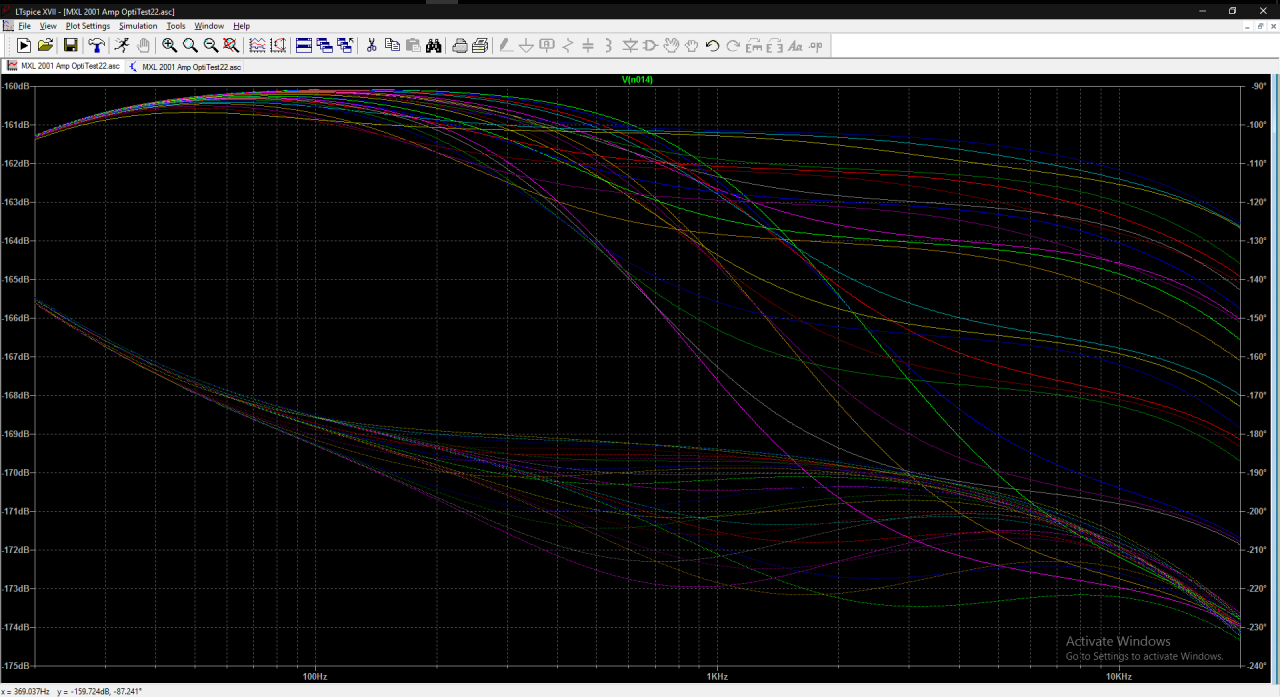This screenshot has height=697, width=1280.
Task: Cascade windows using the toolbar icon
Action: (x=324, y=45)
